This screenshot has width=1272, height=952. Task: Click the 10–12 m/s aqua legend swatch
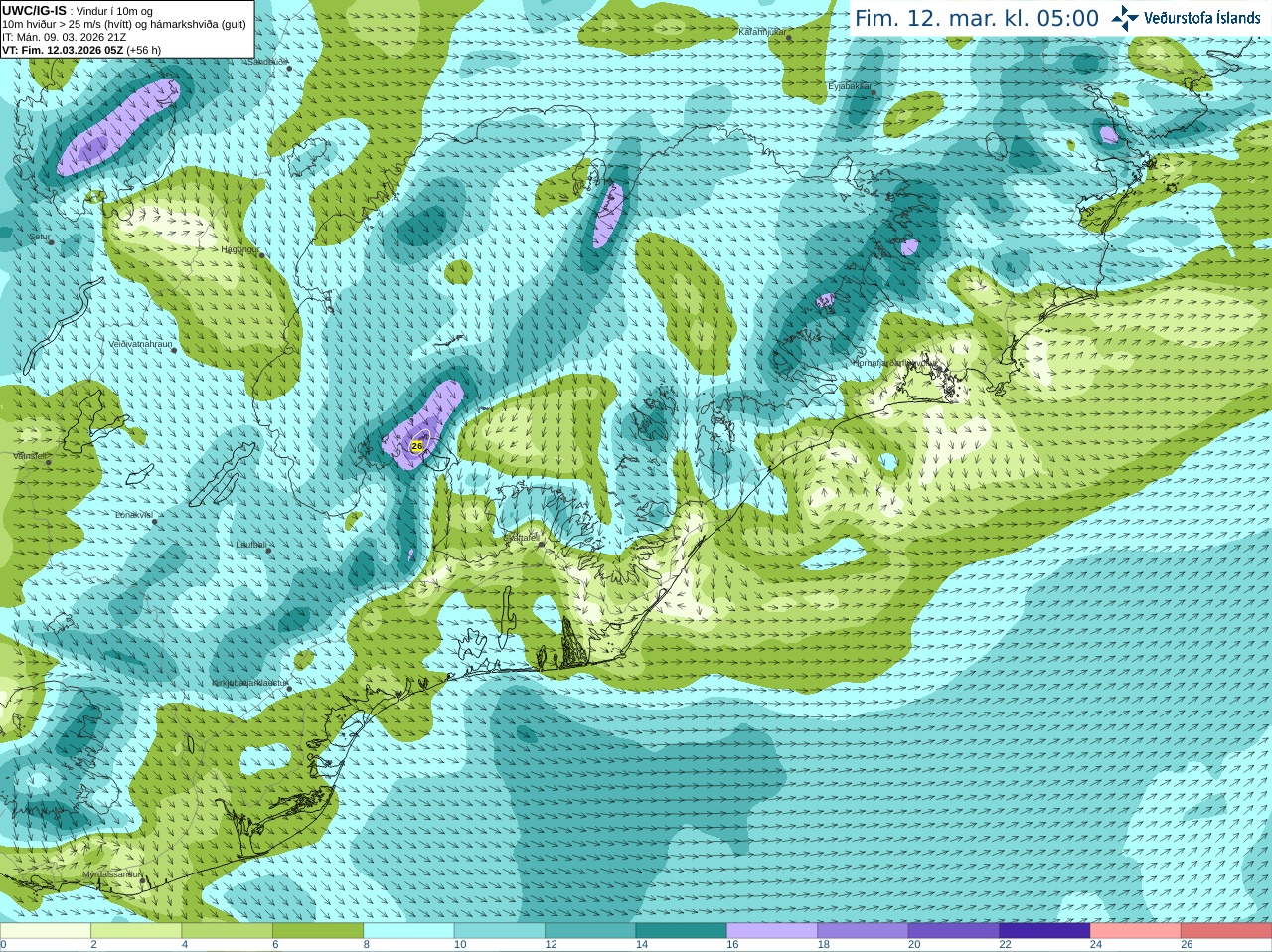tap(500, 931)
